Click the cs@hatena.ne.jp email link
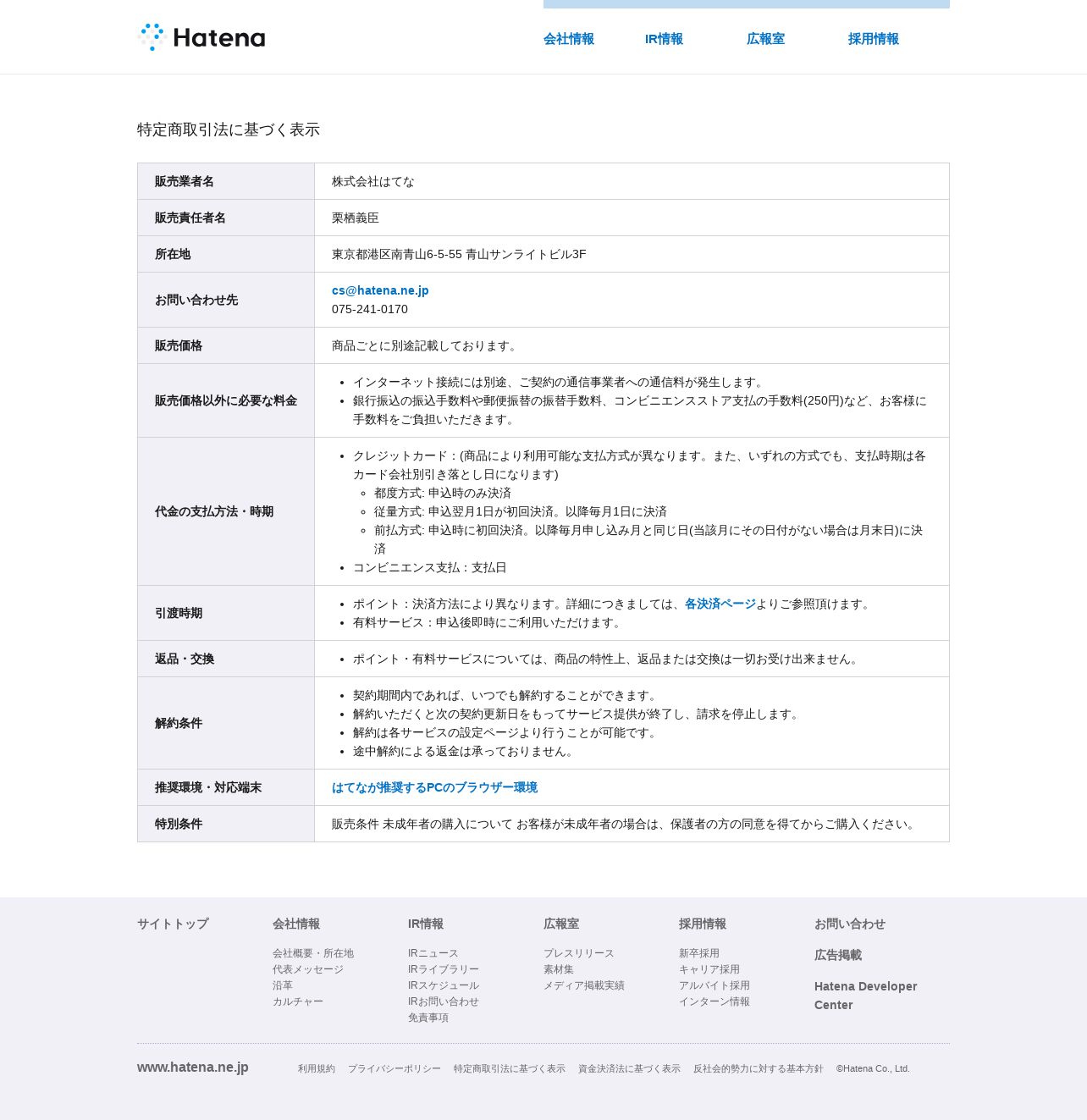 point(380,290)
